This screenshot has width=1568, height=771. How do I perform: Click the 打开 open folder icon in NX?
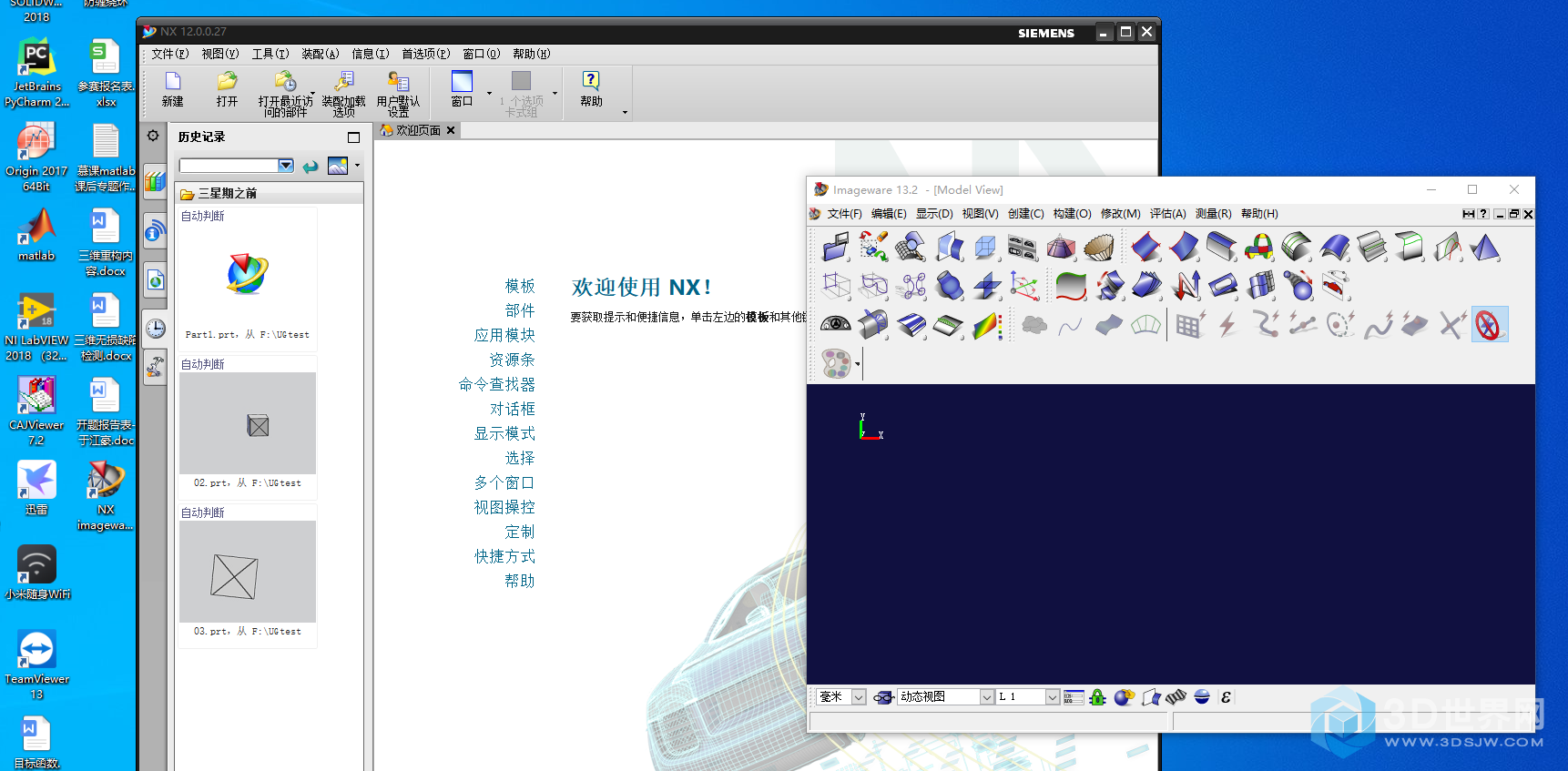(227, 89)
